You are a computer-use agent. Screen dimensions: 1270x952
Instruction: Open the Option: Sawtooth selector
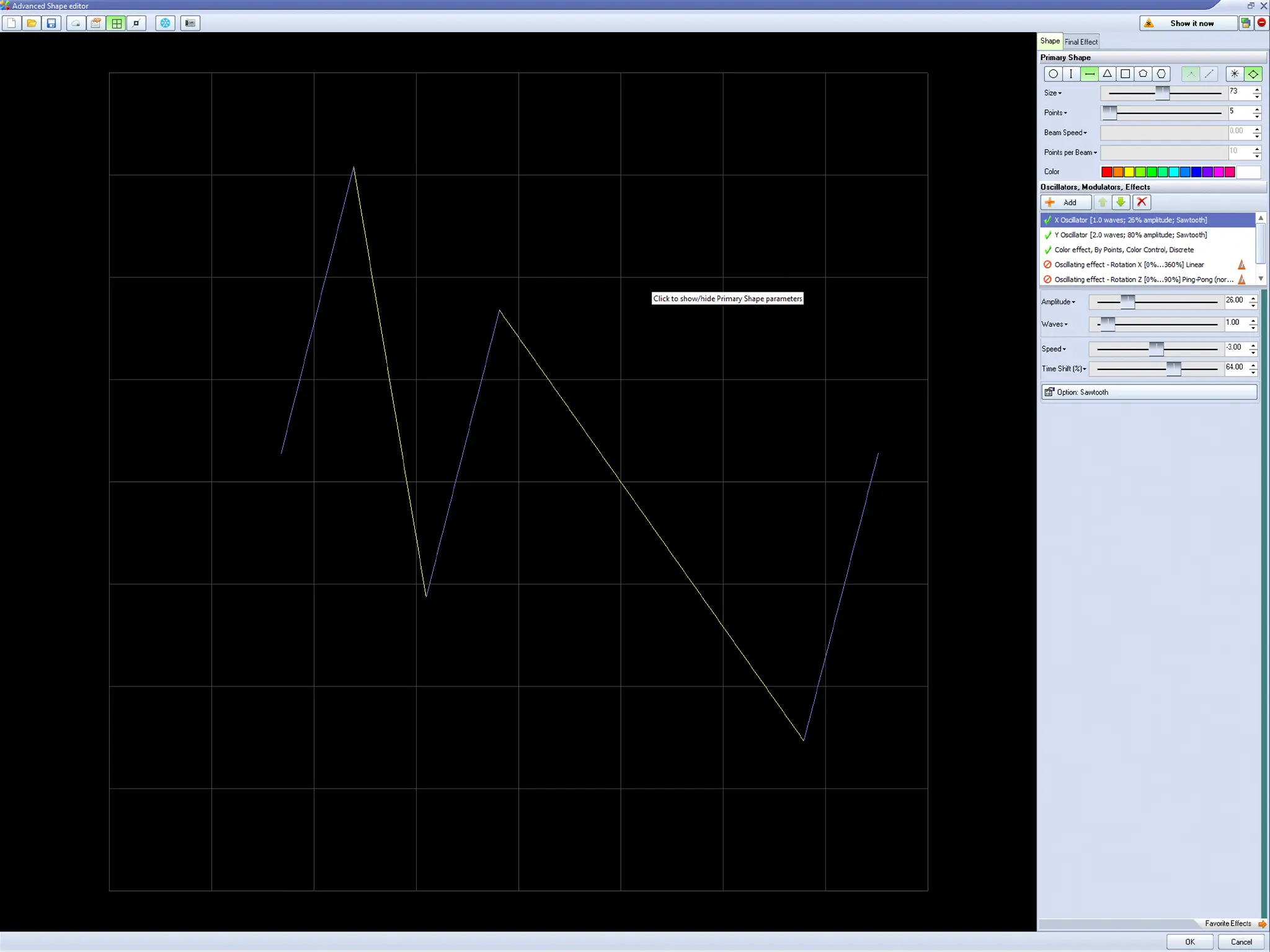(1149, 392)
